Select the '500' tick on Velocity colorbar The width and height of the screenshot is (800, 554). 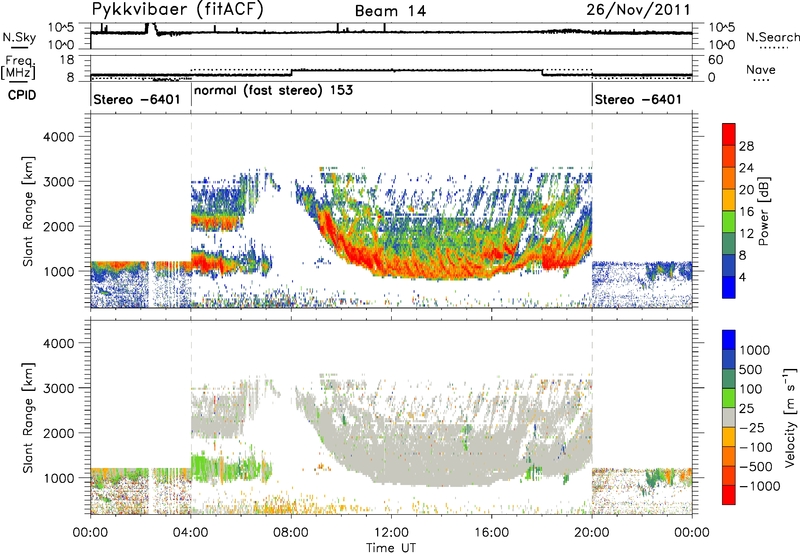pyautogui.click(x=750, y=369)
